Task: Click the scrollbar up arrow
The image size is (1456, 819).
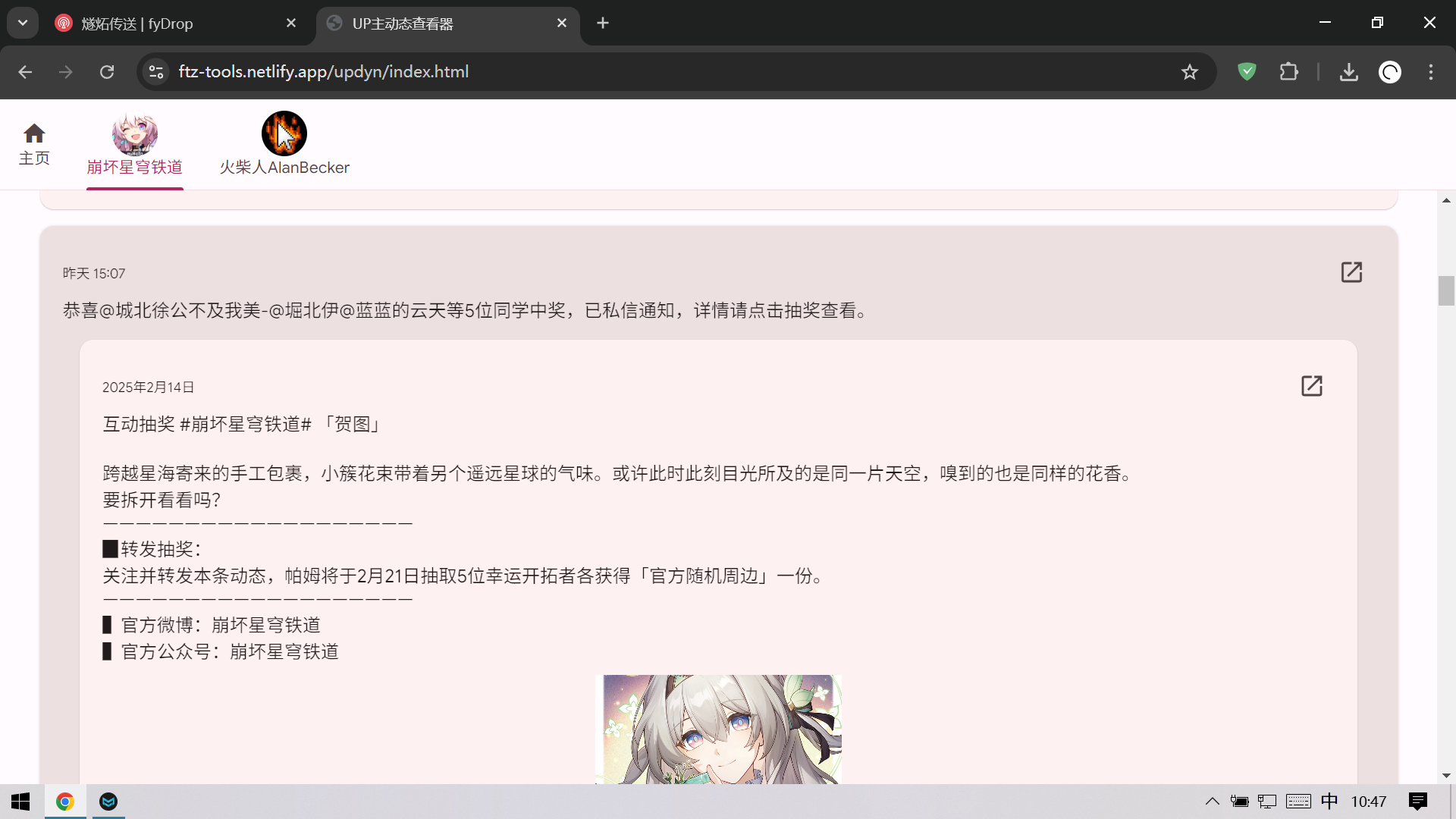Action: click(x=1446, y=200)
